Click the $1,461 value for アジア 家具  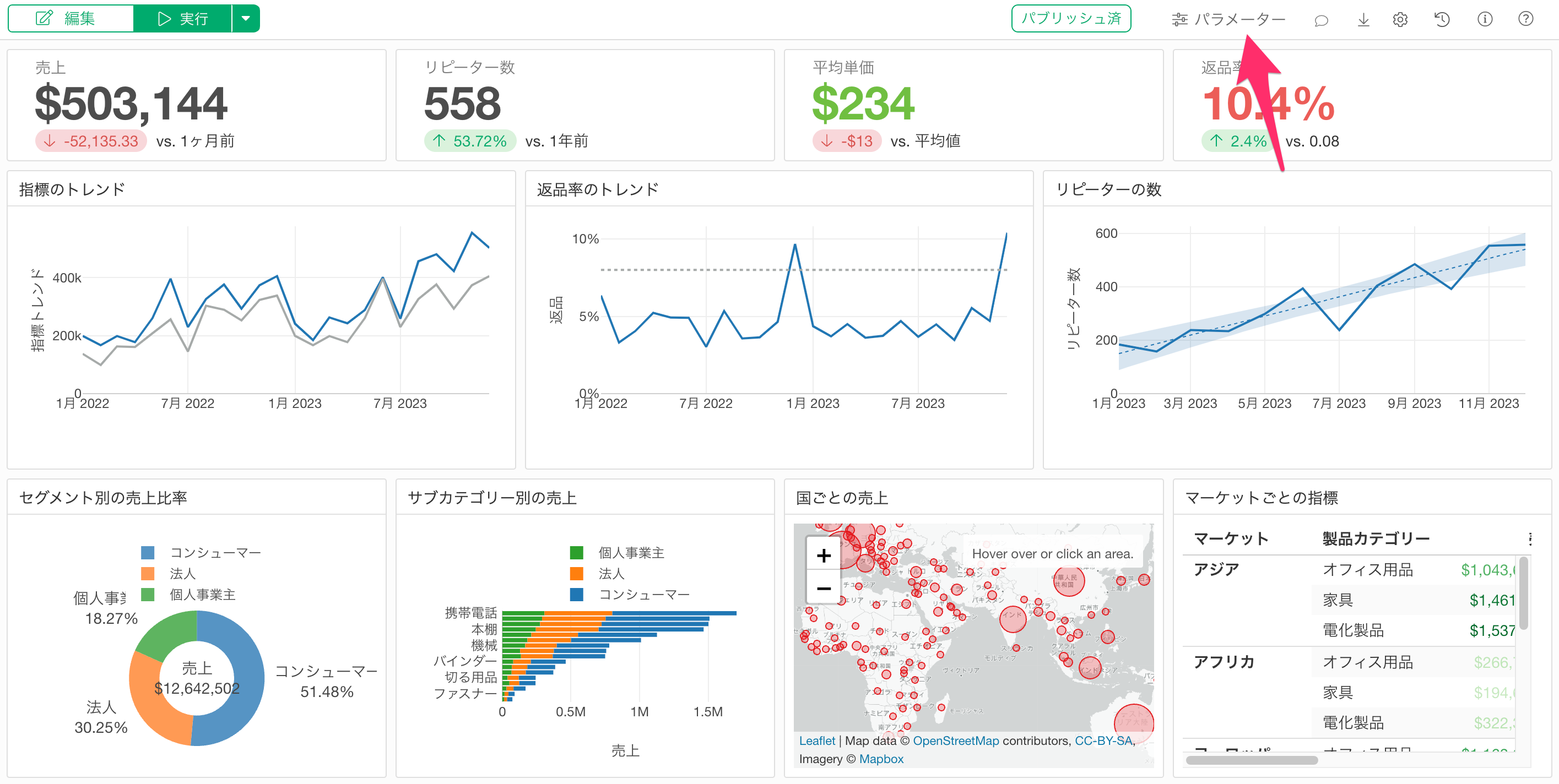1491,600
